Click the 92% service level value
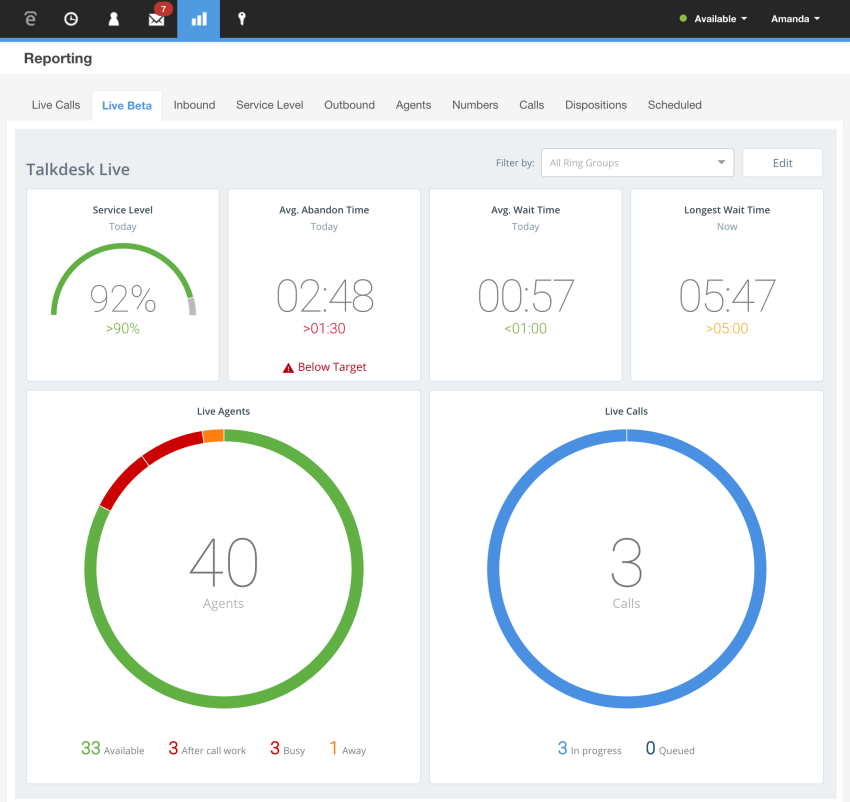The height and width of the screenshot is (802, 850). 123,299
